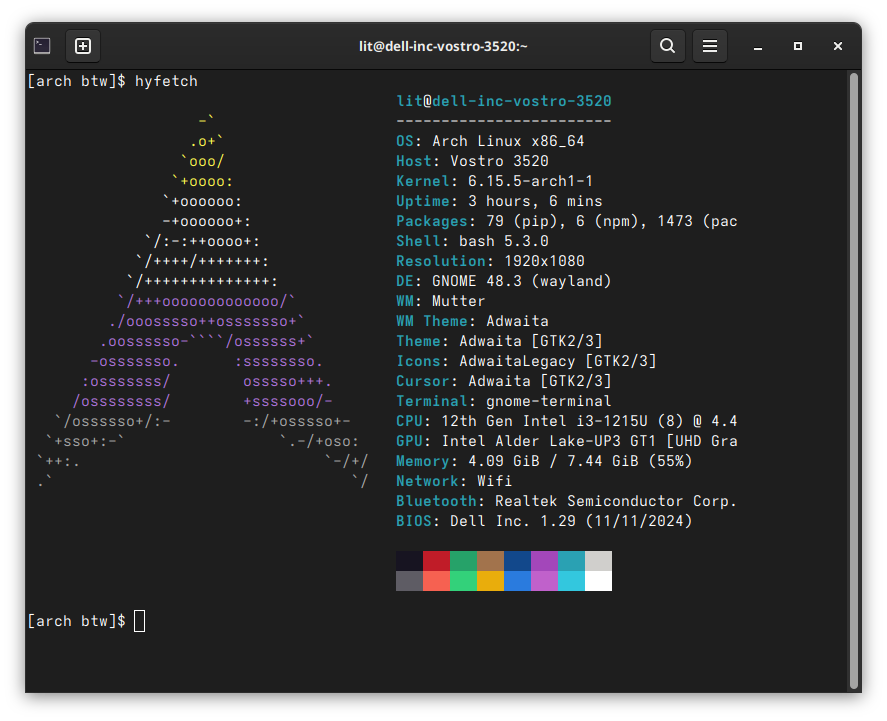Minimize the terminal window
The width and height of the screenshot is (887, 721).
[x=758, y=46]
